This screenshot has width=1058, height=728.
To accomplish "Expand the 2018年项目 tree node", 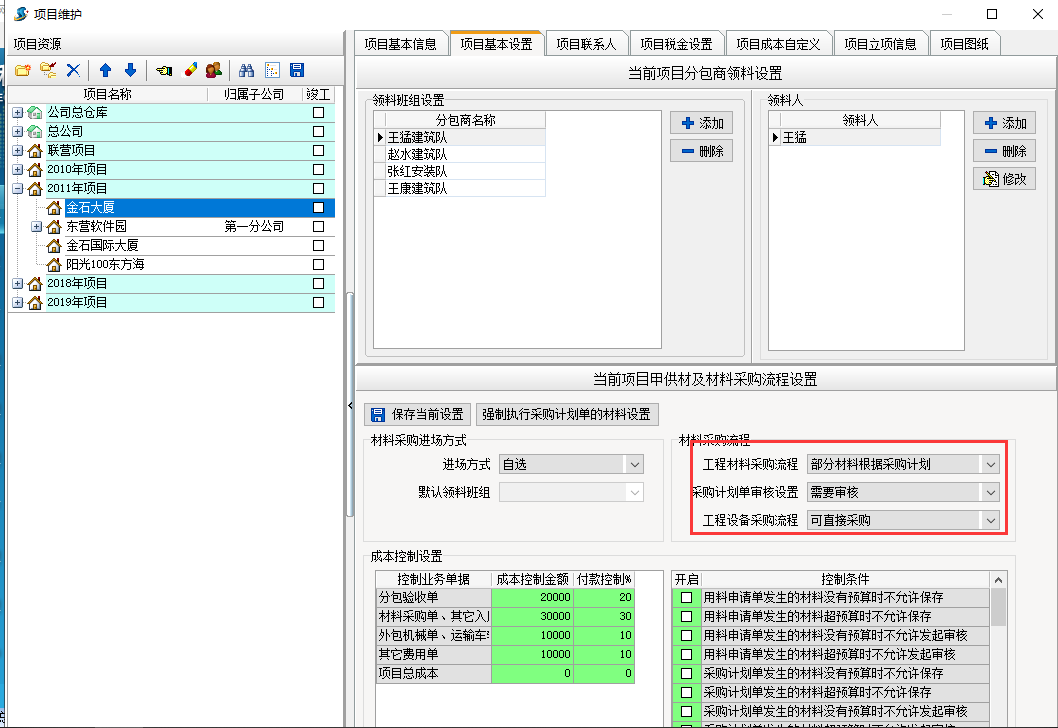I will (x=17, y=284).
